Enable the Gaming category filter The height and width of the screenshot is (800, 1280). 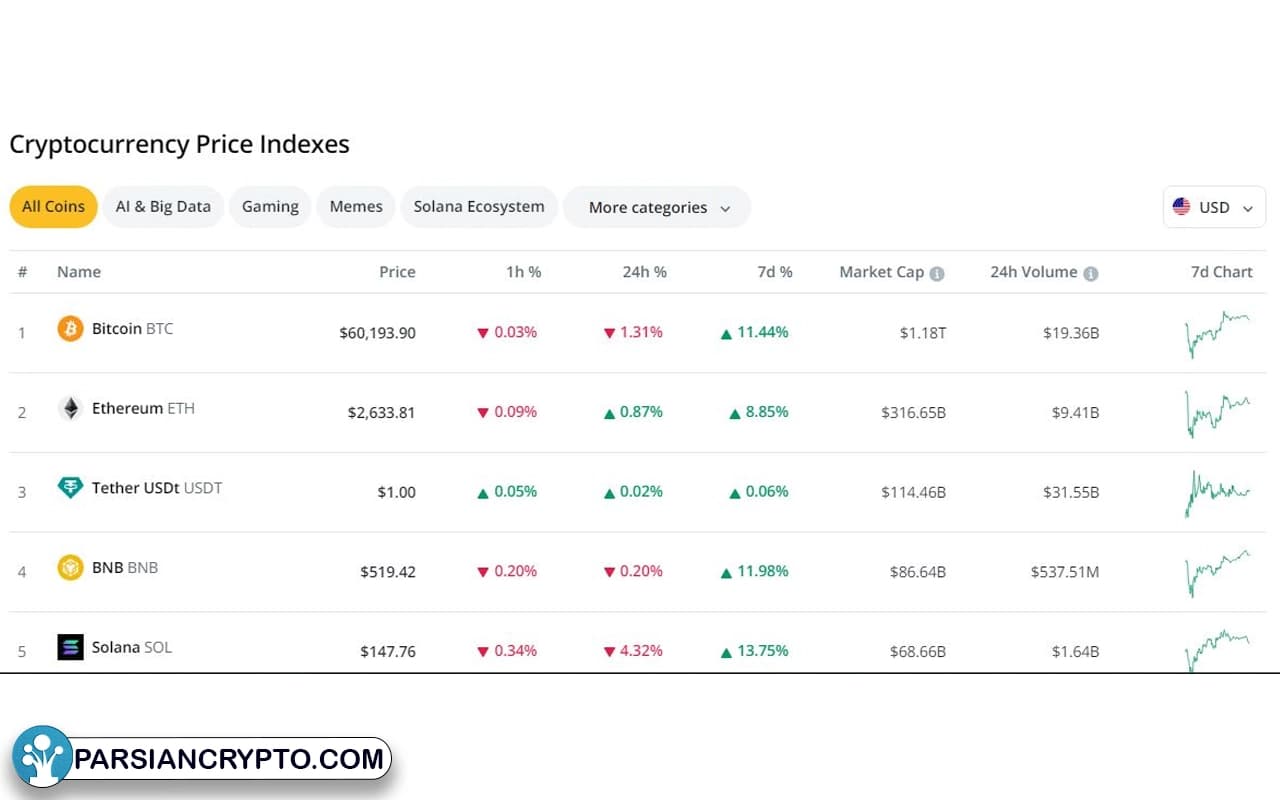click(x=270, y=206)
